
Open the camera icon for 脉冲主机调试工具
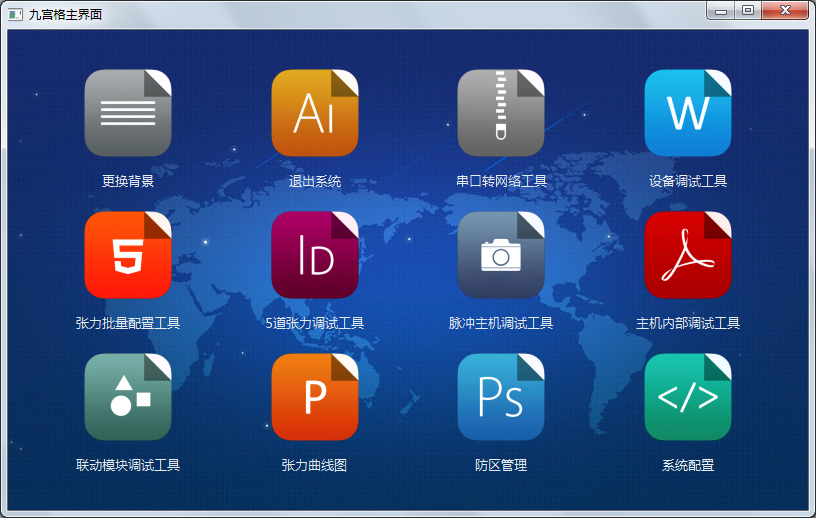[501, 255]
